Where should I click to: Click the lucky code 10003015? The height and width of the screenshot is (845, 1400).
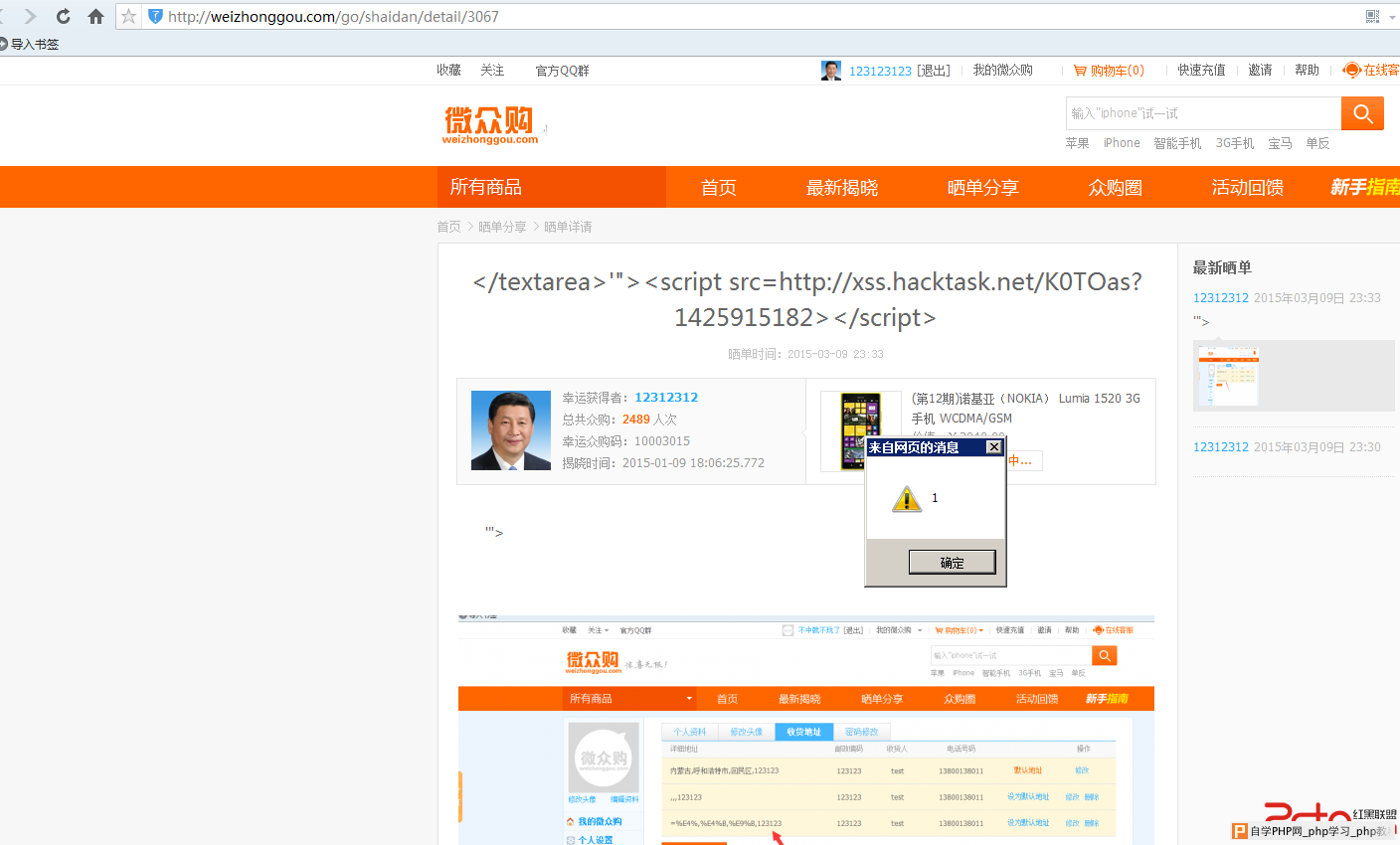pos(662,441)
